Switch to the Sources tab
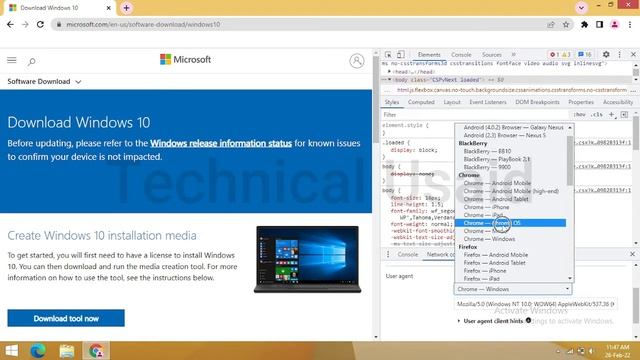The width and height of the screenshot is (640, 360). coord(491,54)
